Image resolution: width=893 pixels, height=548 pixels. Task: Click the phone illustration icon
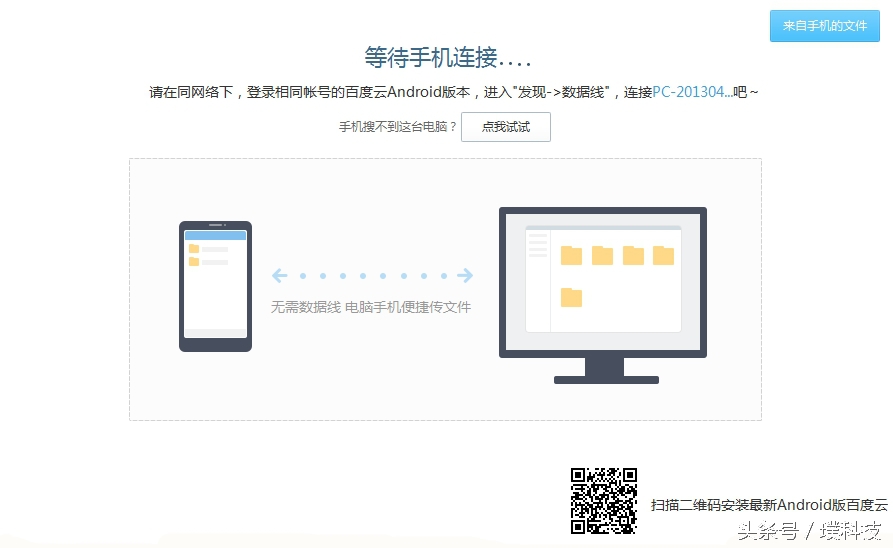(215, 287)
